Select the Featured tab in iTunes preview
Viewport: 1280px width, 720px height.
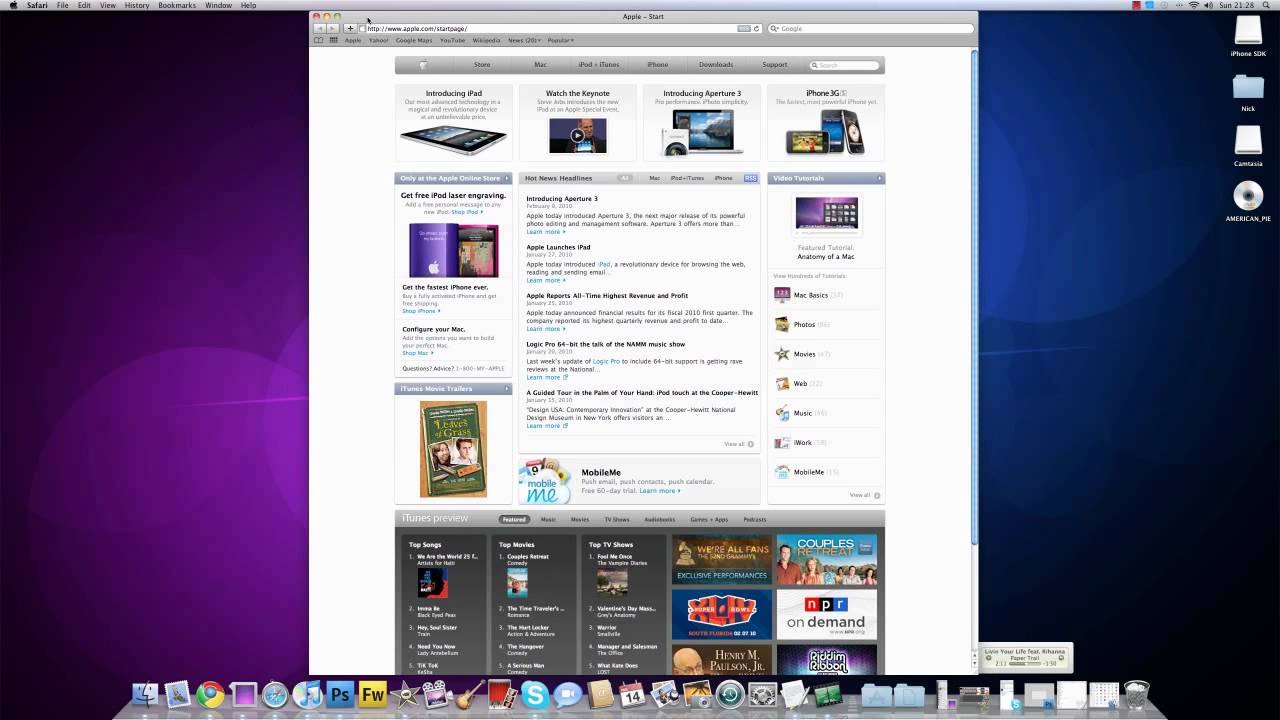[x=514, y=519]
